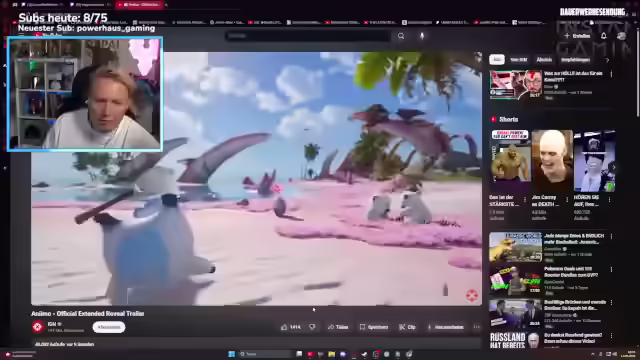Open the 'RUSSLAND HAT BEREITS' video thumbnail
Screen dimensions: 640x360
(x=515, y=340)
